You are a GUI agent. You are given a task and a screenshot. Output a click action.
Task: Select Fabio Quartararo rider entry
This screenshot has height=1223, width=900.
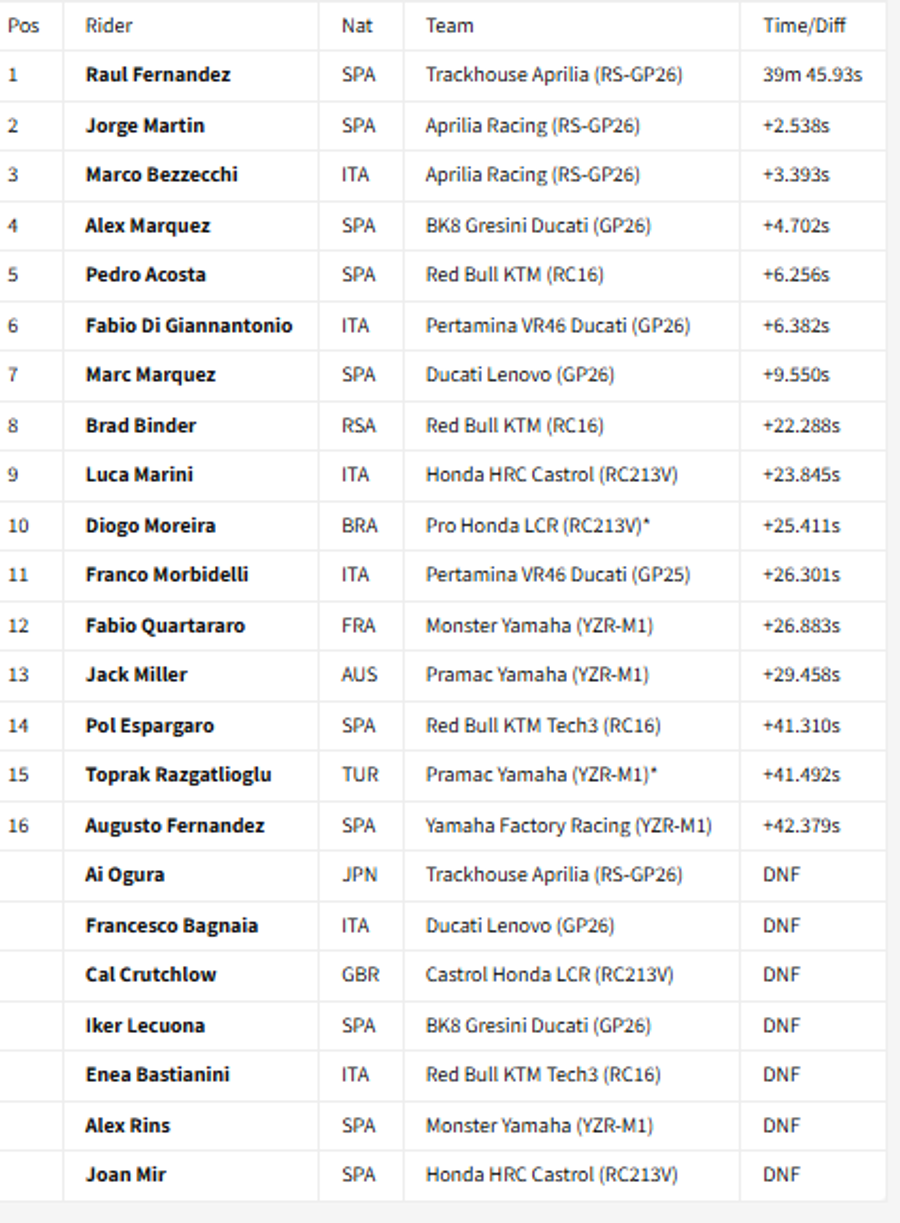165,626
